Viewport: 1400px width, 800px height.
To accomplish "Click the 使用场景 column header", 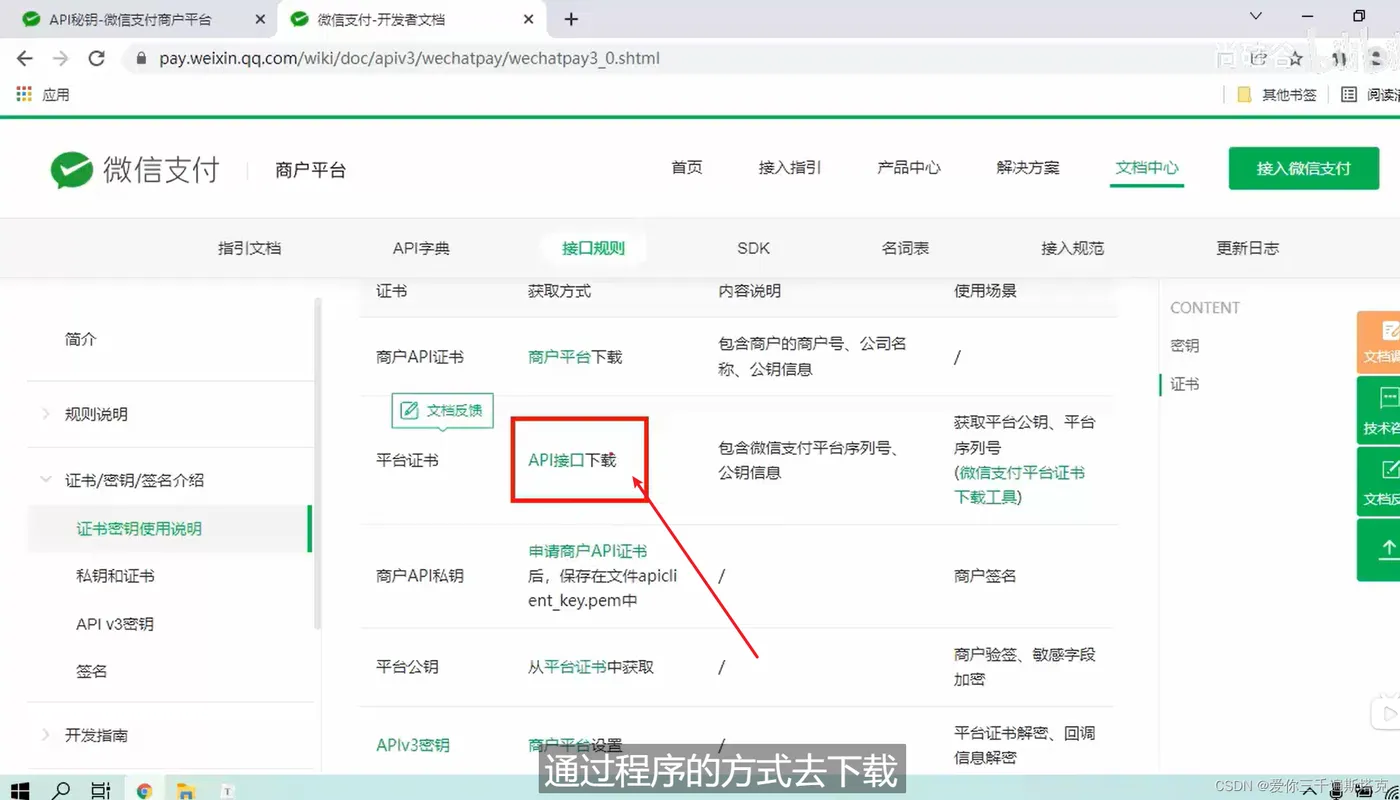I will click(x=985, y=291).
